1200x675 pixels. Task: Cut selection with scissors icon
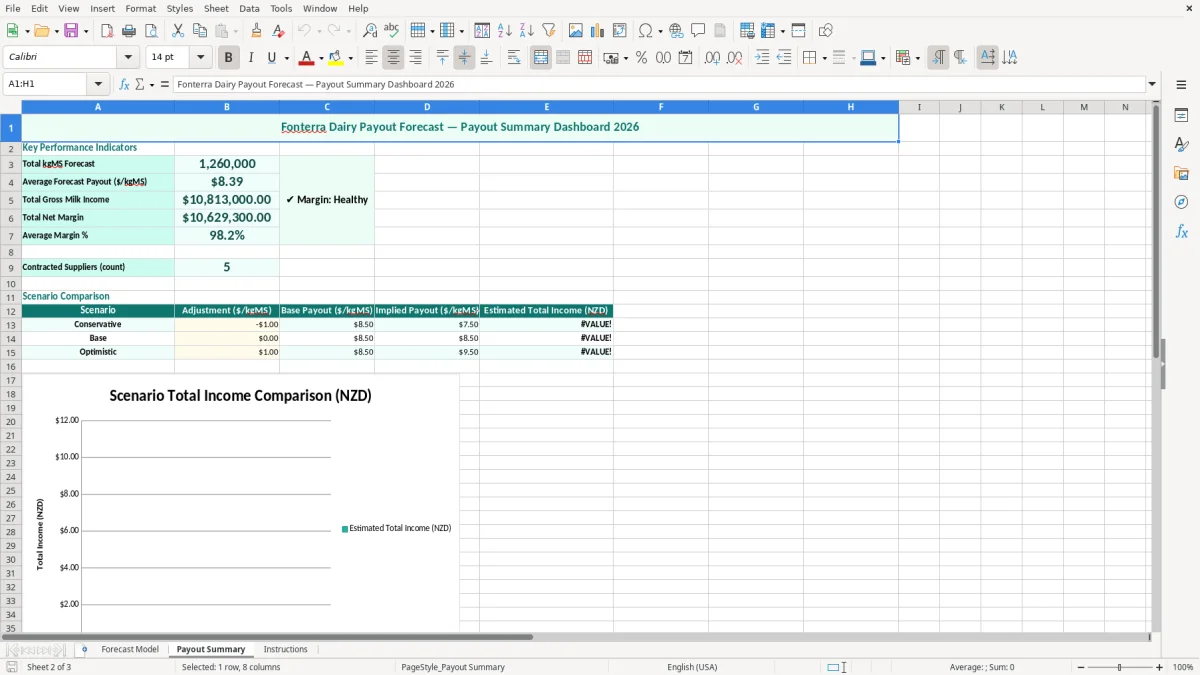pos(178,31)
